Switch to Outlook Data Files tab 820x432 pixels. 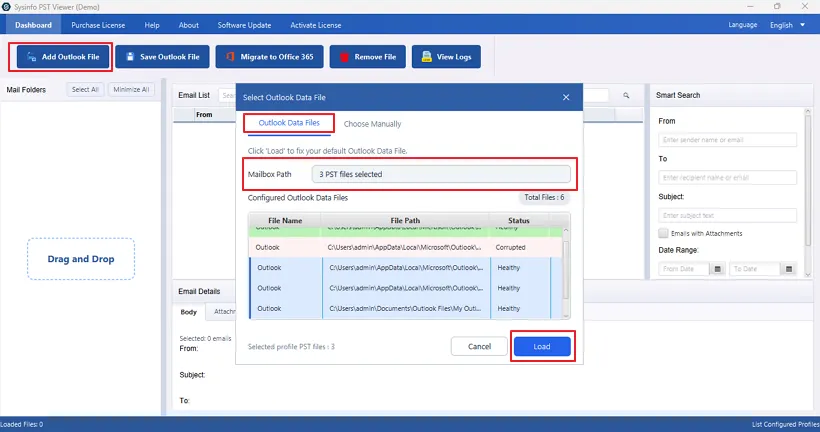click(x=289, y=123)
